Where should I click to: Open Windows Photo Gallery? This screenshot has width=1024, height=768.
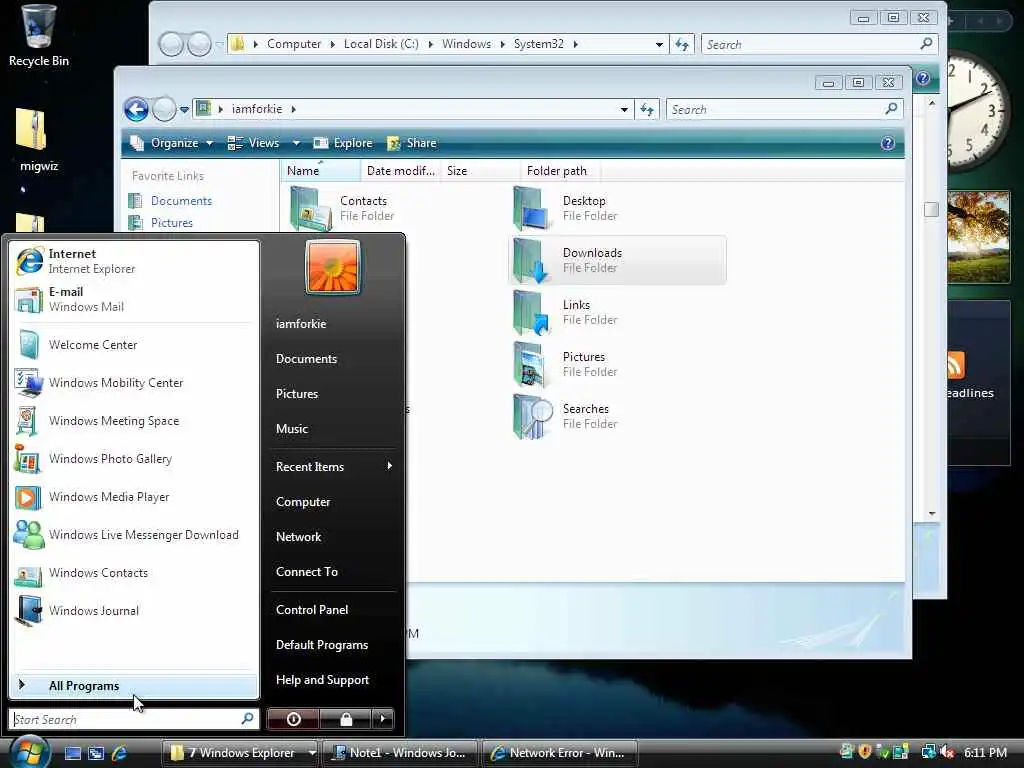[x=134, y=458]
